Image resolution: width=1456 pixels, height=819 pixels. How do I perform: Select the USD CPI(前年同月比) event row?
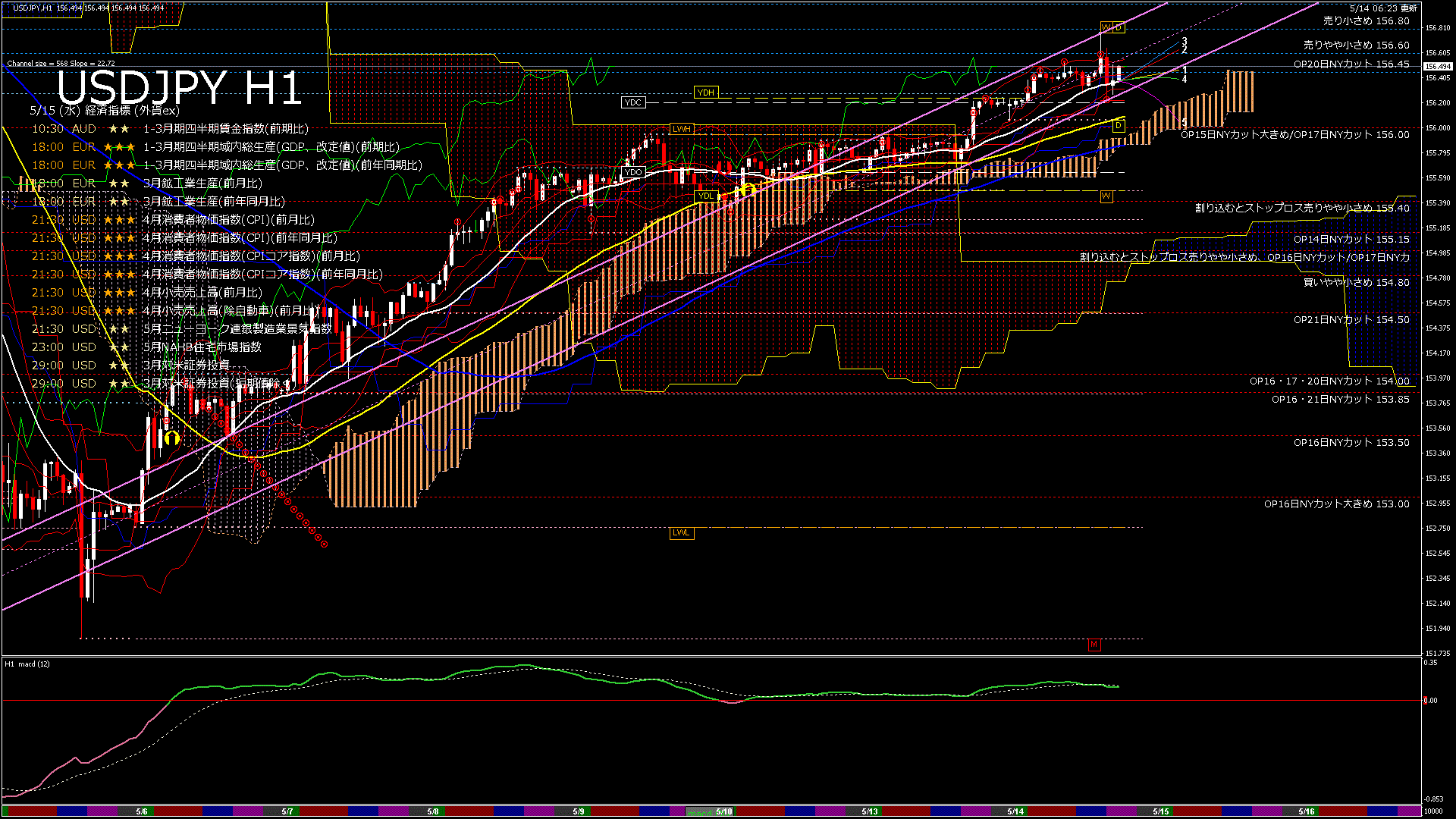(184, 238)
